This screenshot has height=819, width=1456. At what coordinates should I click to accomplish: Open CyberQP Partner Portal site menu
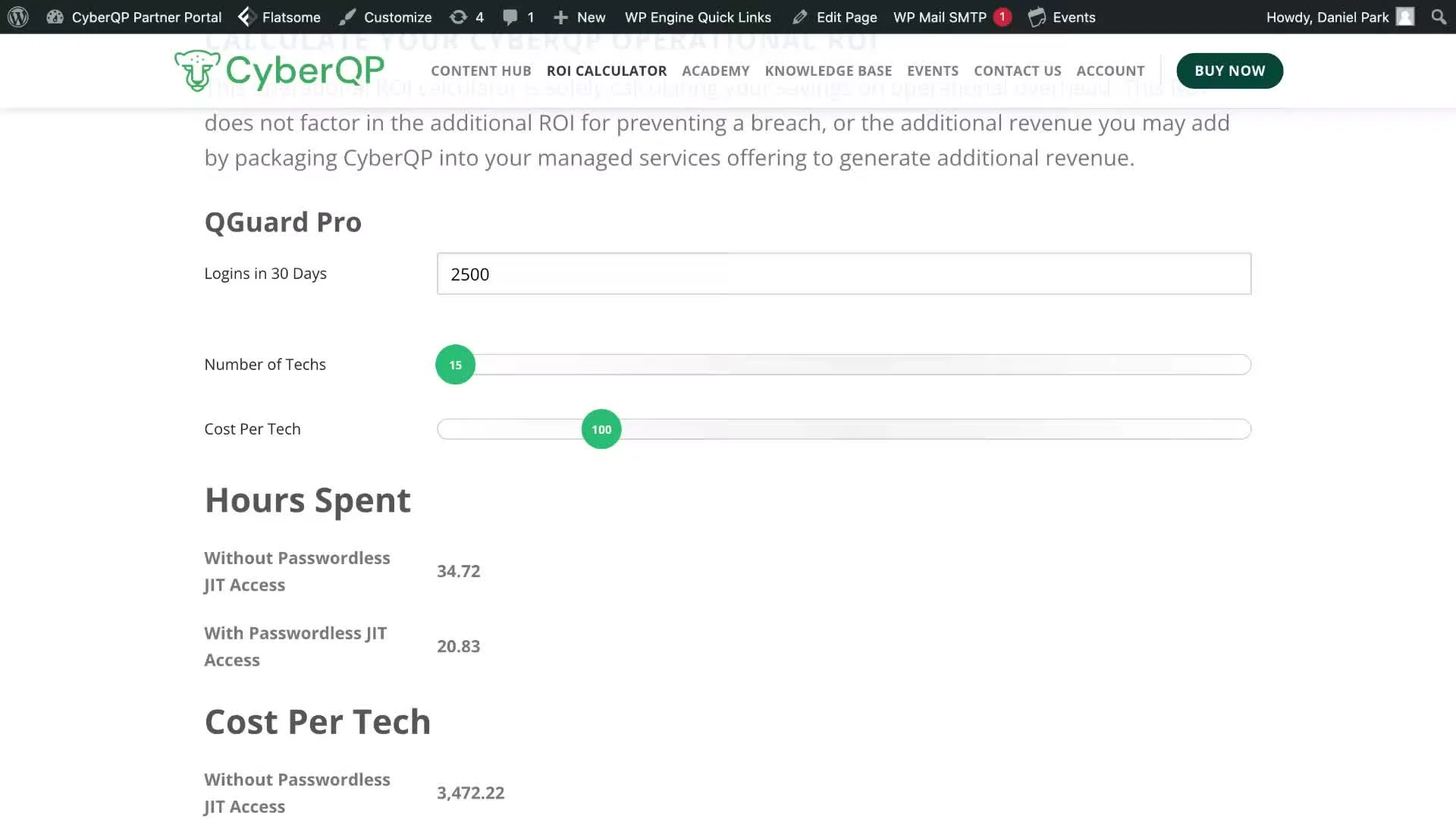point(146,17)
